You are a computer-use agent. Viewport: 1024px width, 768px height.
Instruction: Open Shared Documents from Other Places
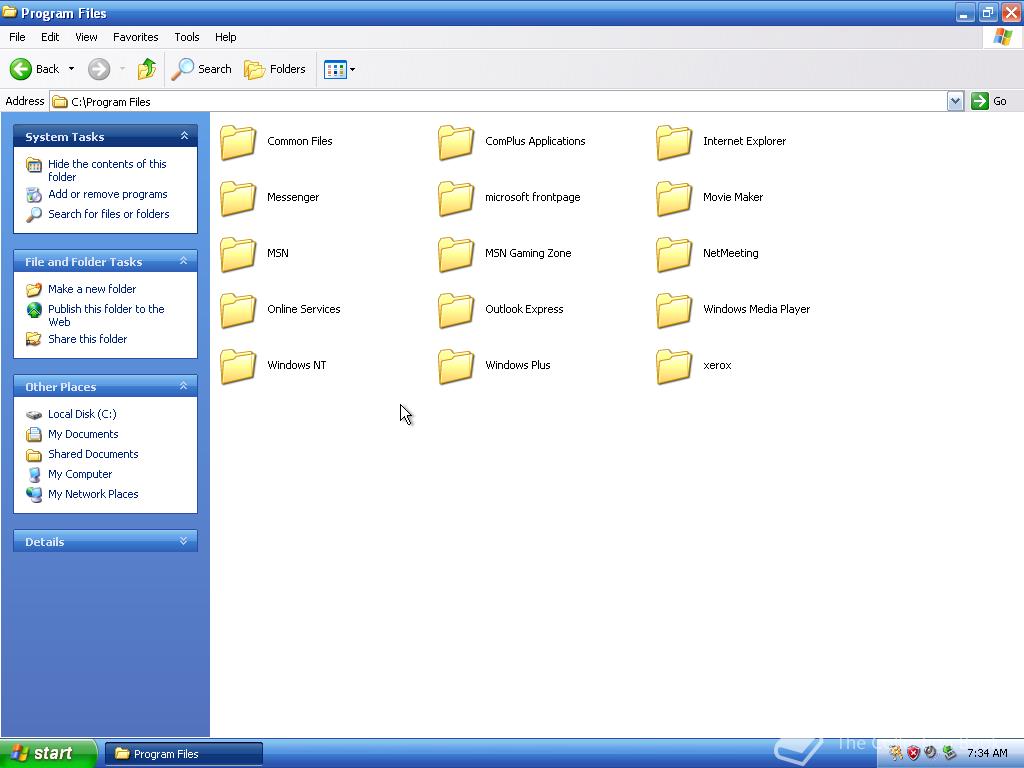pos(93,454)
